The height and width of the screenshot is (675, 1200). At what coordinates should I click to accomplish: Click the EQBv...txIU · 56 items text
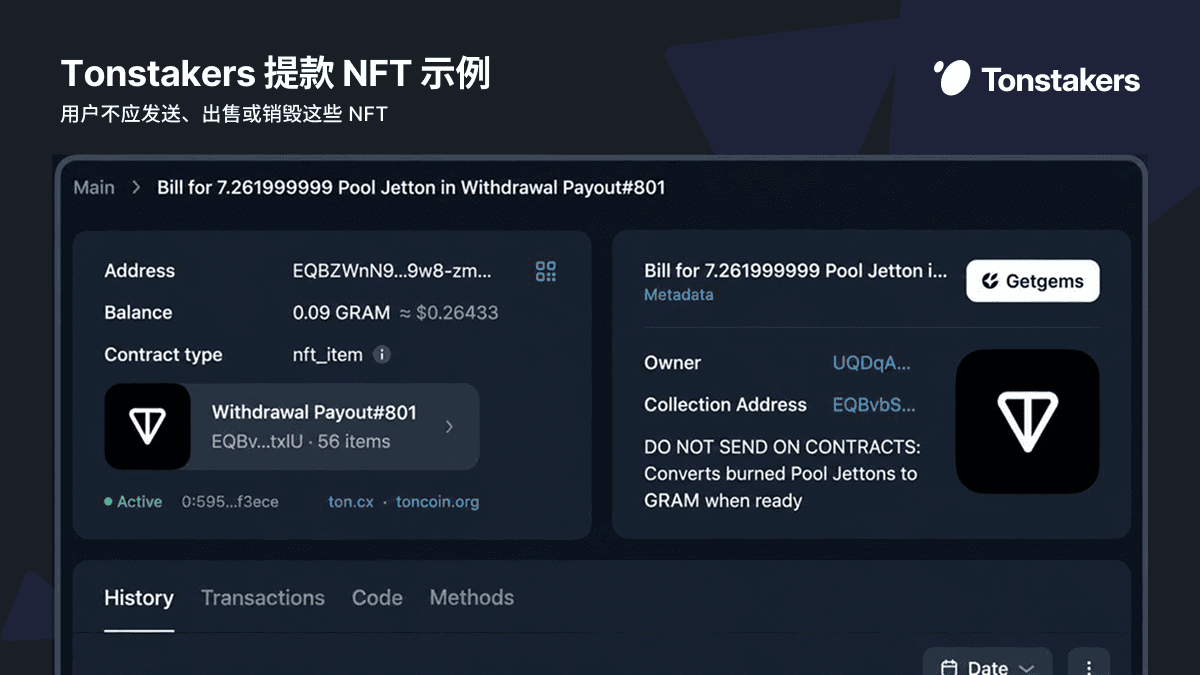pyautogui.click(x=301, y=441)
